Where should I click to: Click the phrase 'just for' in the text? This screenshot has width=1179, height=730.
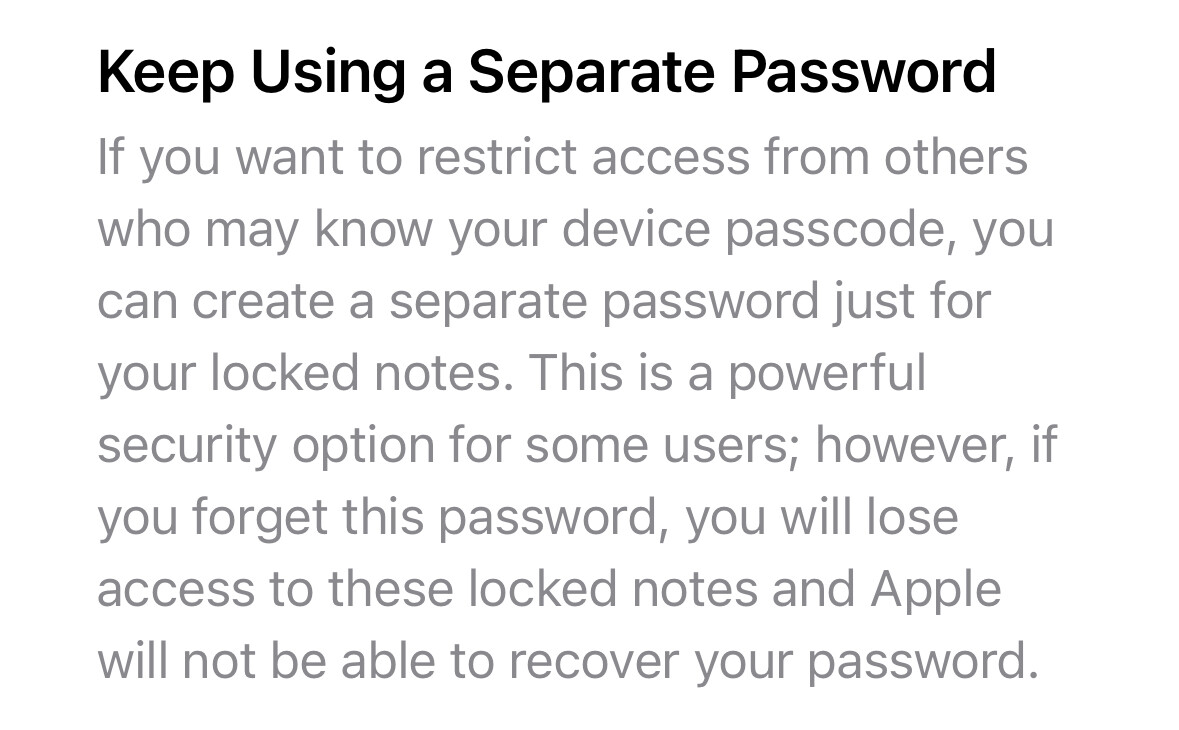(x=911, y=301)
